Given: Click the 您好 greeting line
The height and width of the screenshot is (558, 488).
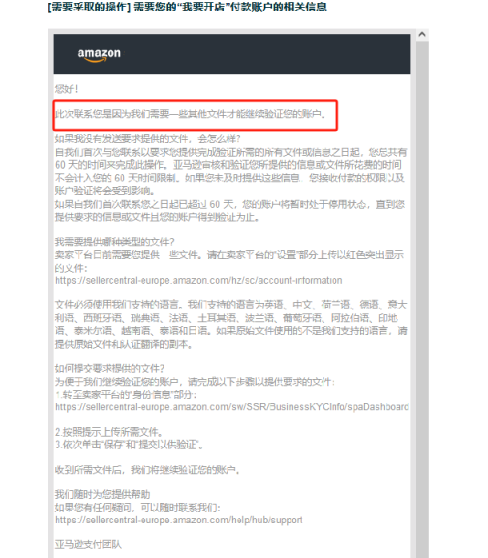Looking at the screenshot, I should click(x=67, y=89).
